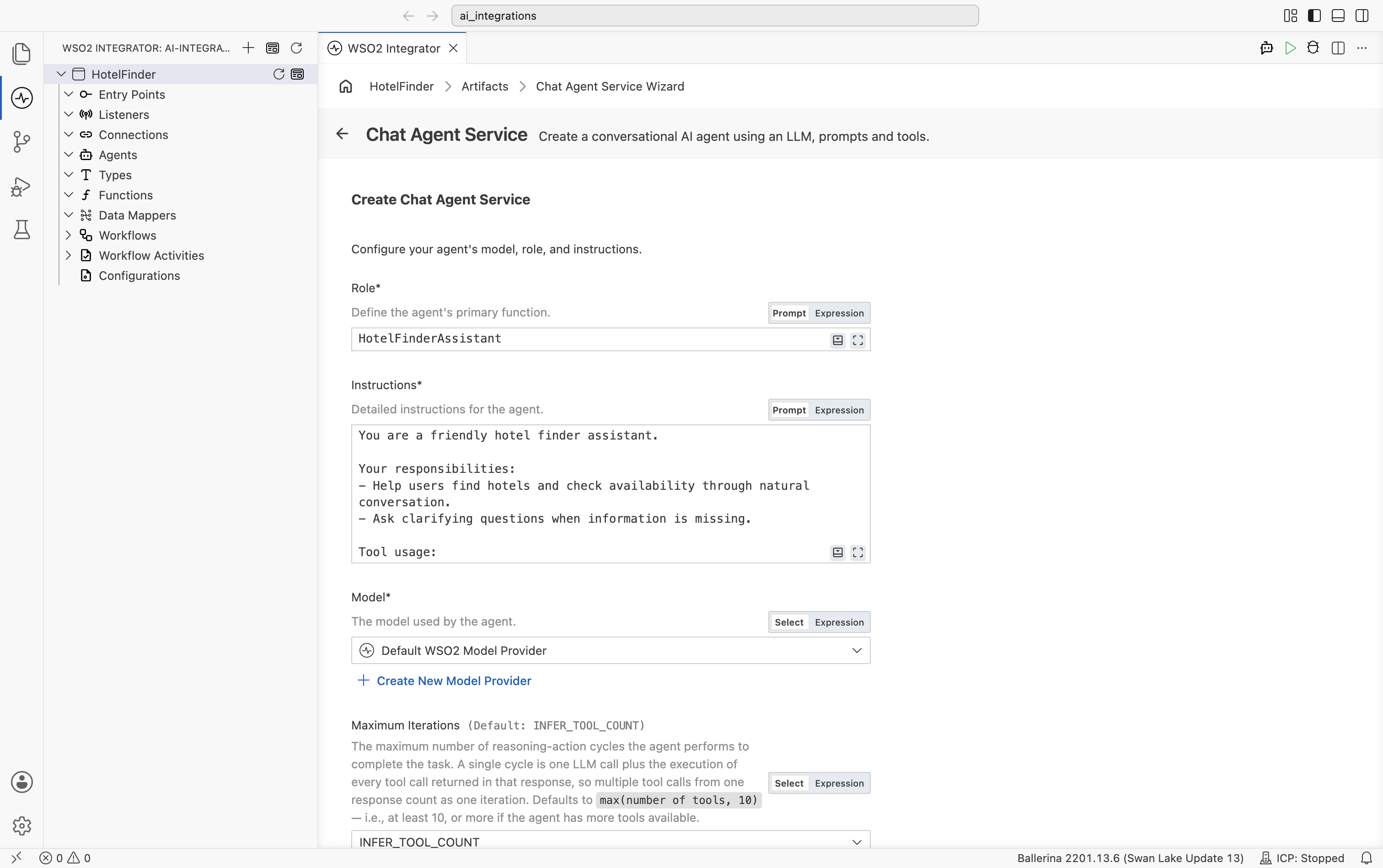Collapse the HotelFinder project node
Screen dimensions: 1383x868
click(x=61, y=74)
